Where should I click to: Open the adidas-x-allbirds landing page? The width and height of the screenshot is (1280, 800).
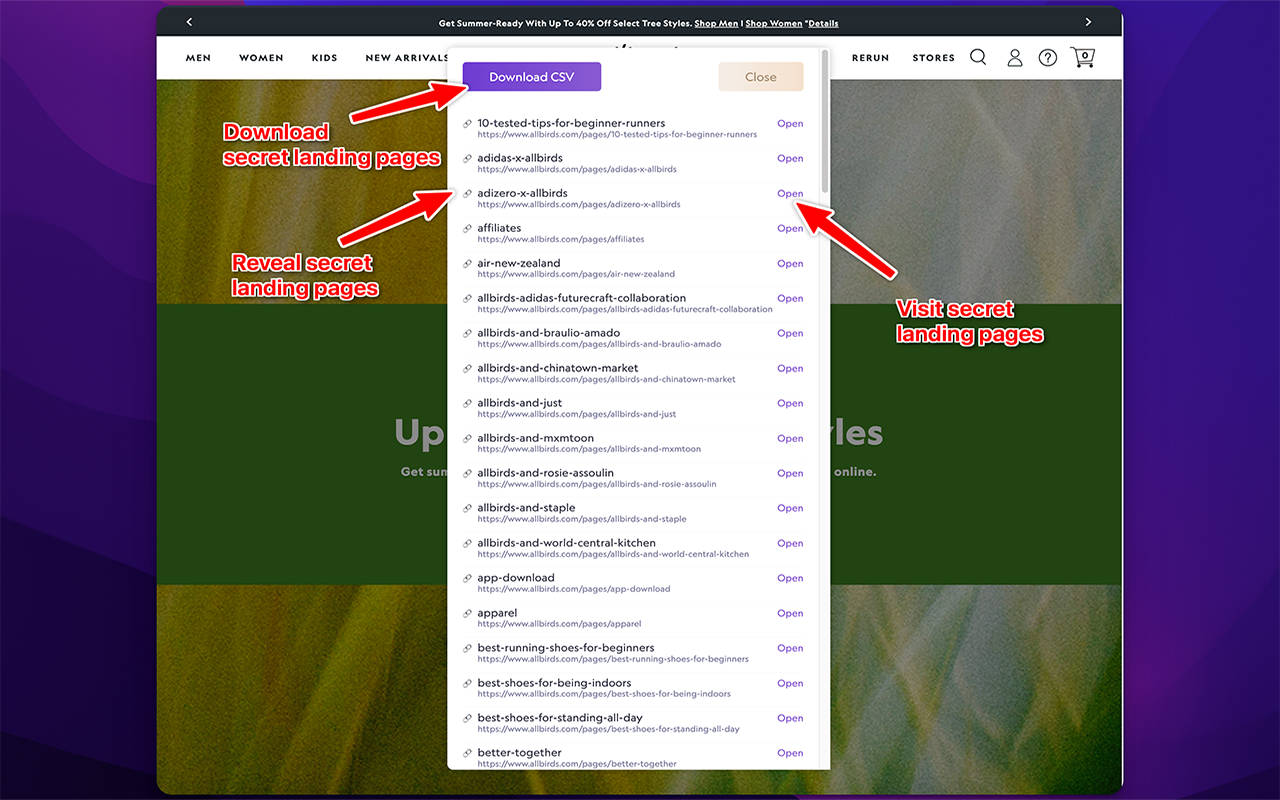tap(790, 158)
